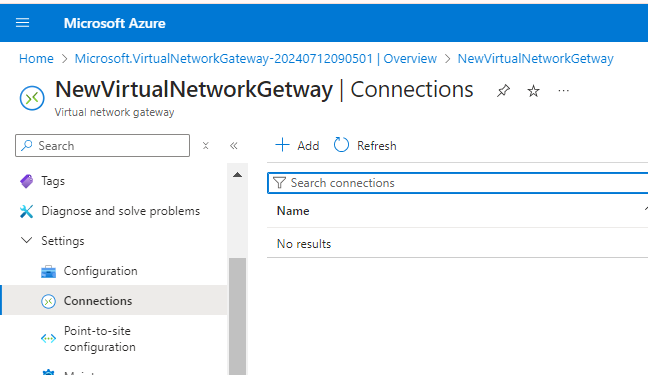648x375 pixels.
Task: Click the Virtual network gateway subtitle
Action: 114,112
